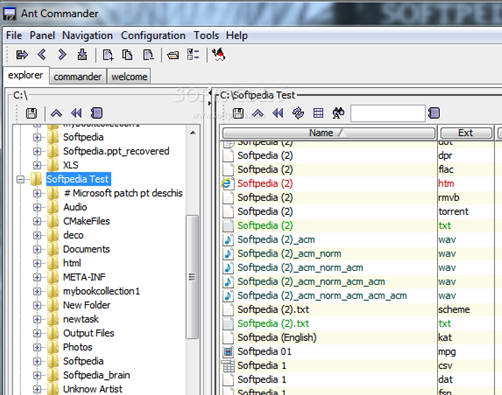Select the New Folder tree item
Image resolution: width=502 pixels, height=395 pixels.
tap(87, 305)
